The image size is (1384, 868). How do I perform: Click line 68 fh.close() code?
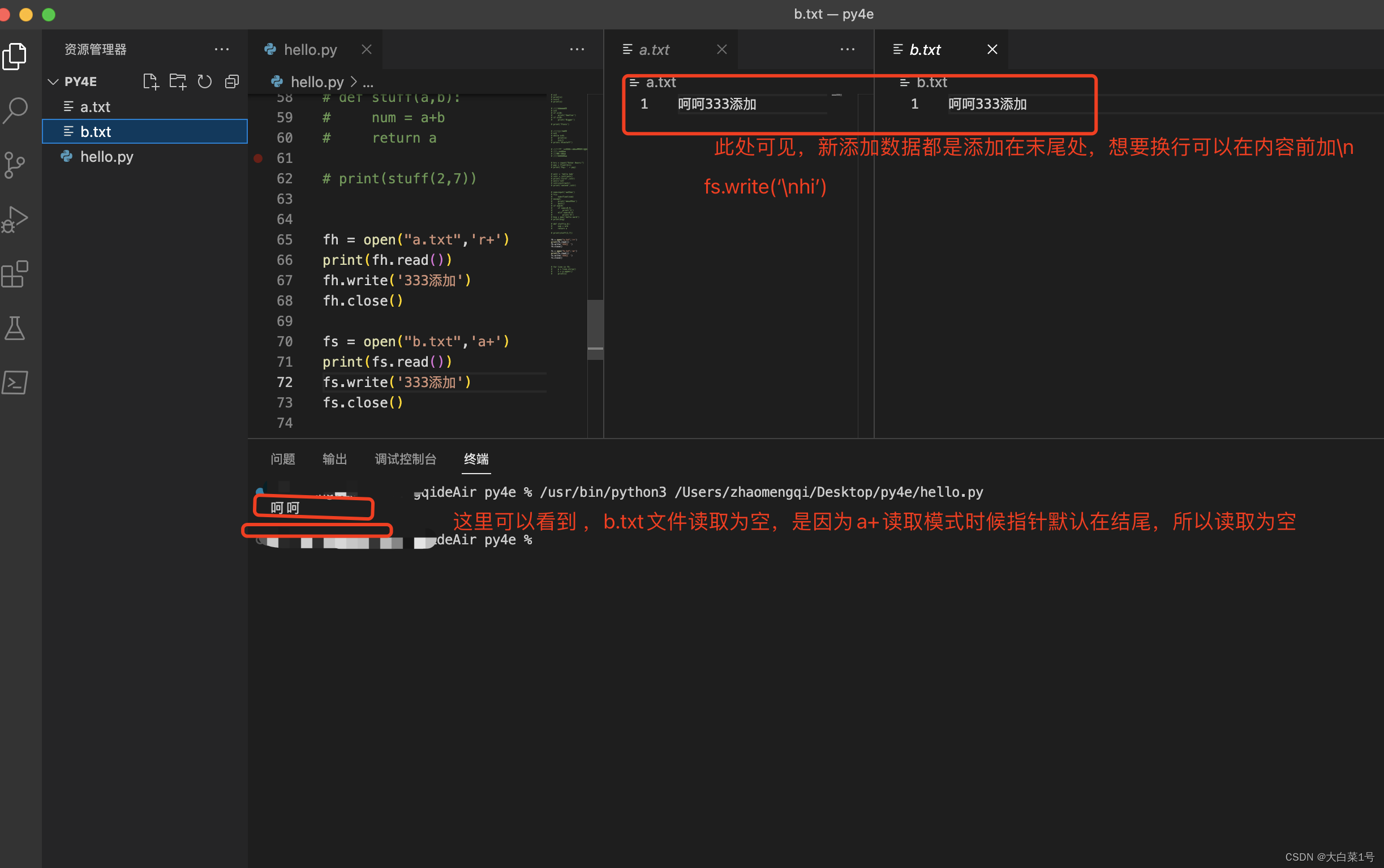[x=363, y=301]
